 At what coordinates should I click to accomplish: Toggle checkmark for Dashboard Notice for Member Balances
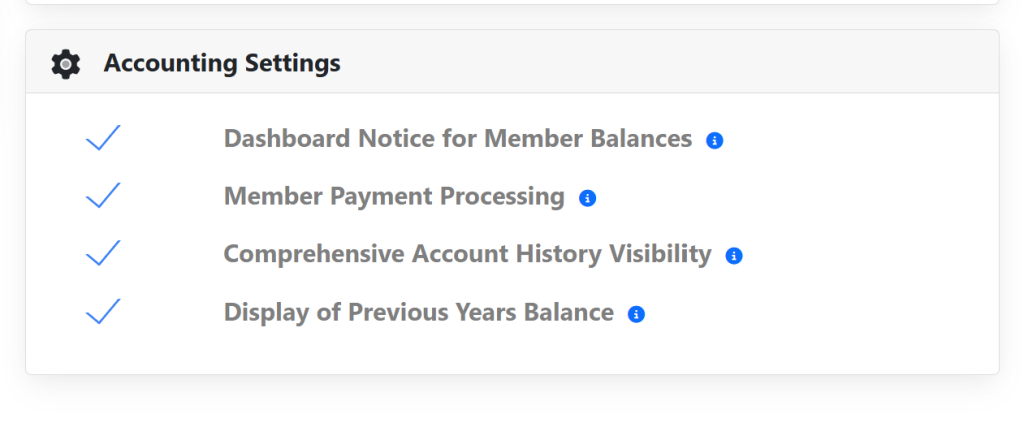click(x=103, y=138)
